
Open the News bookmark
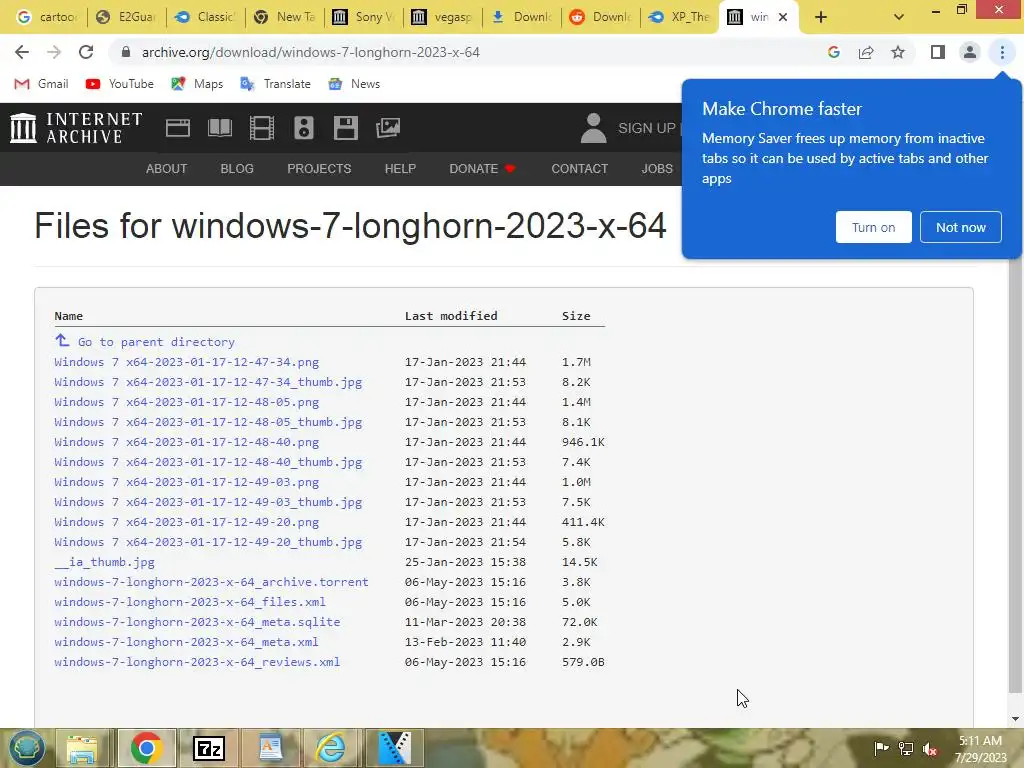pyautogui.click(x=355, y=84)
